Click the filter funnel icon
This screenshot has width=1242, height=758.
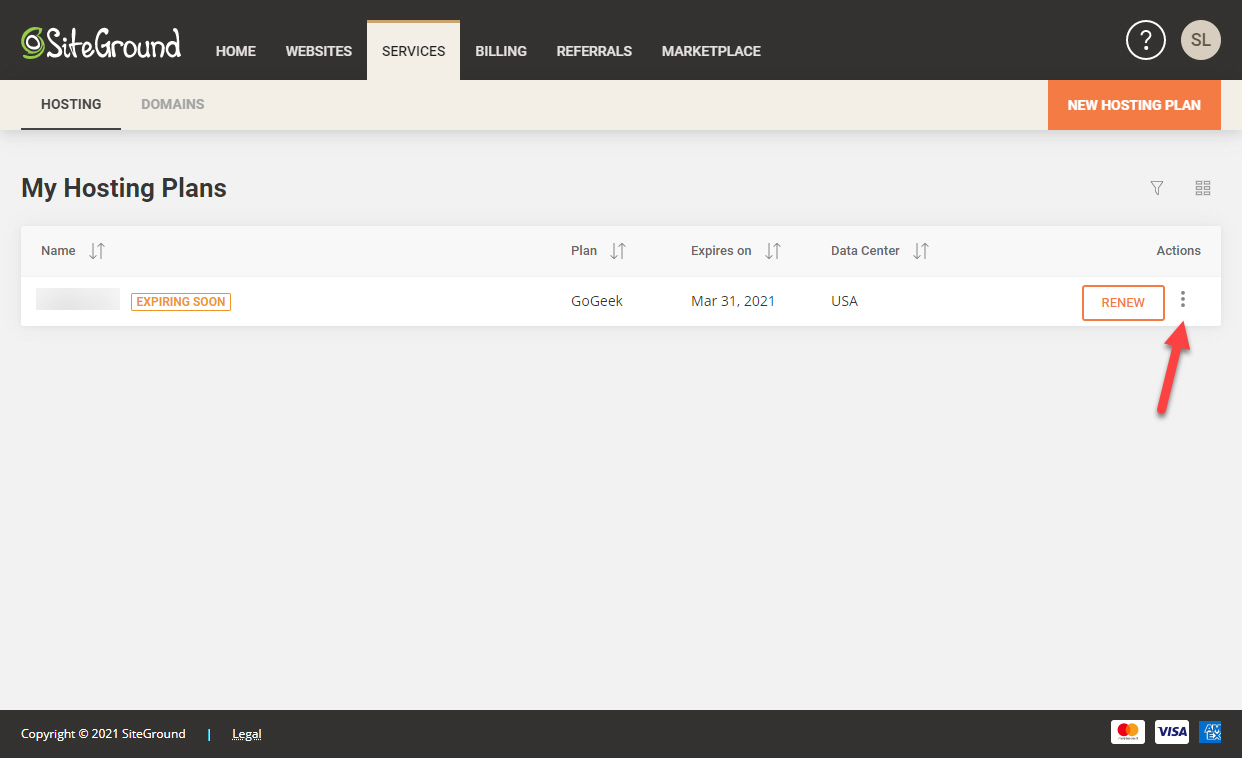(x=1157, y=188)
